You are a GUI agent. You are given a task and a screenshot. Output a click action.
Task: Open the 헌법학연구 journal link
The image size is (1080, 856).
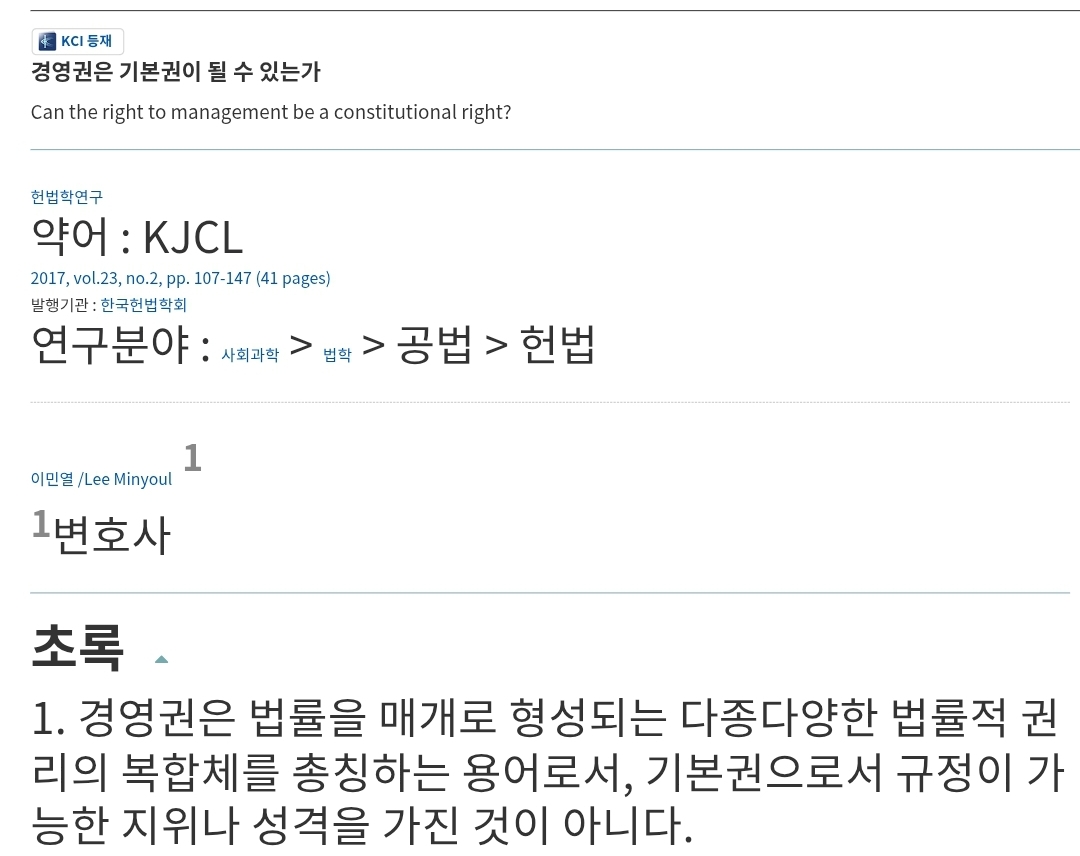(x=67, y=197)
